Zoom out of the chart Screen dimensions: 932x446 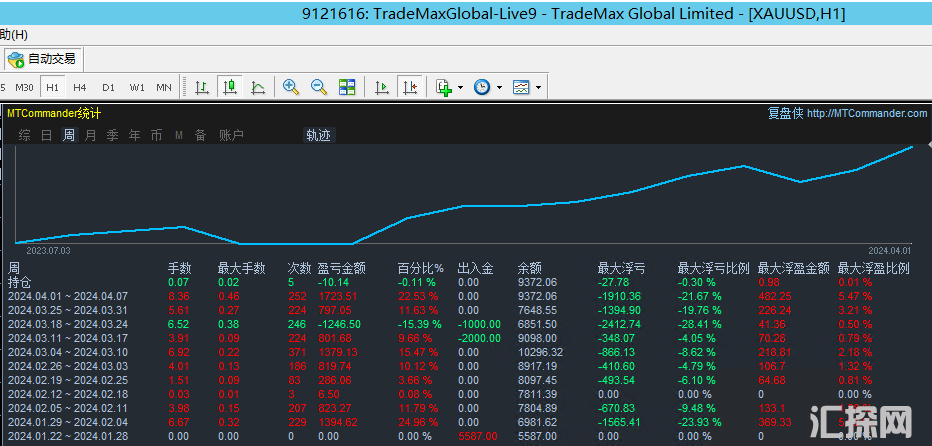pos(319,88)
